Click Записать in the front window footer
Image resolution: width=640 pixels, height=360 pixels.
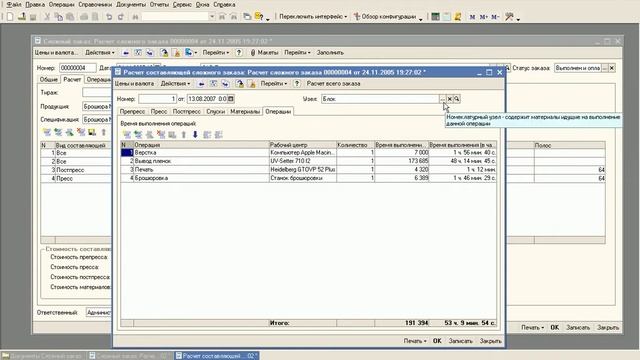[460, 341]
